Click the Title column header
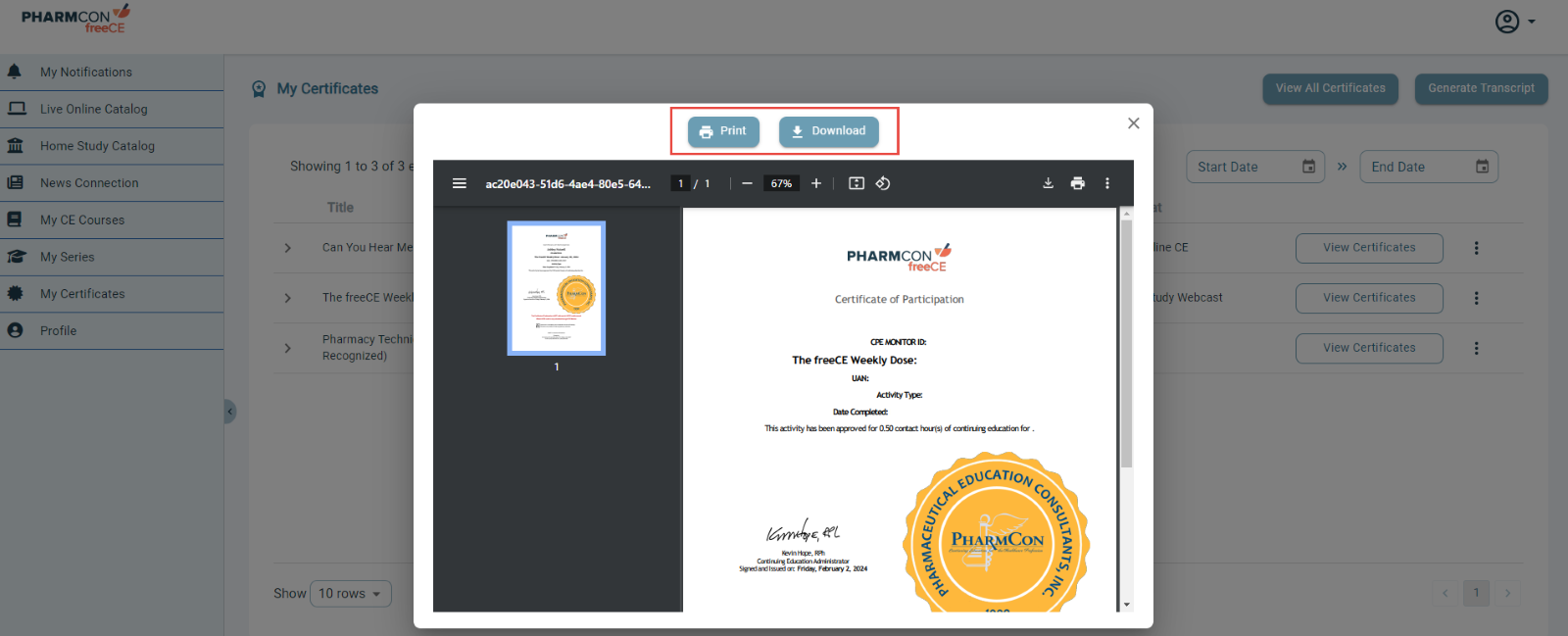Viewport: 1568px width, 636px height. coord(340,208)
